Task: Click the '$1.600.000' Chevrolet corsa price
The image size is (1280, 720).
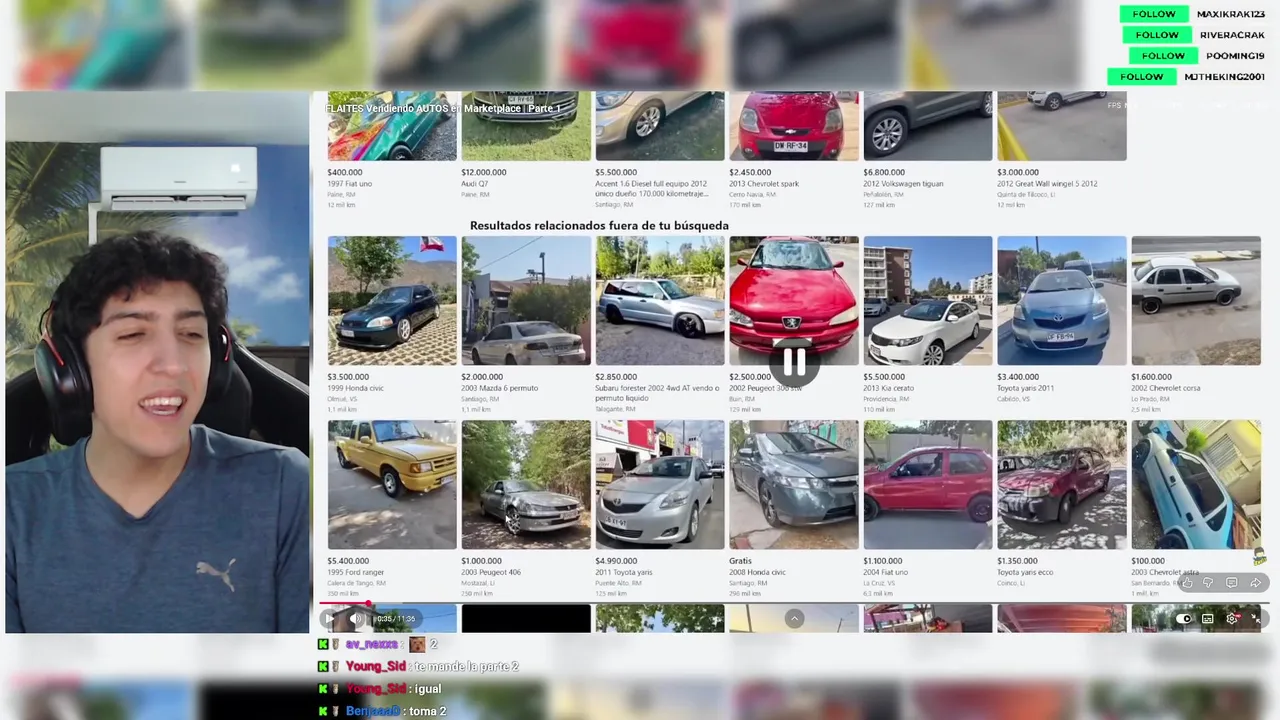Action: (1152, 377)
